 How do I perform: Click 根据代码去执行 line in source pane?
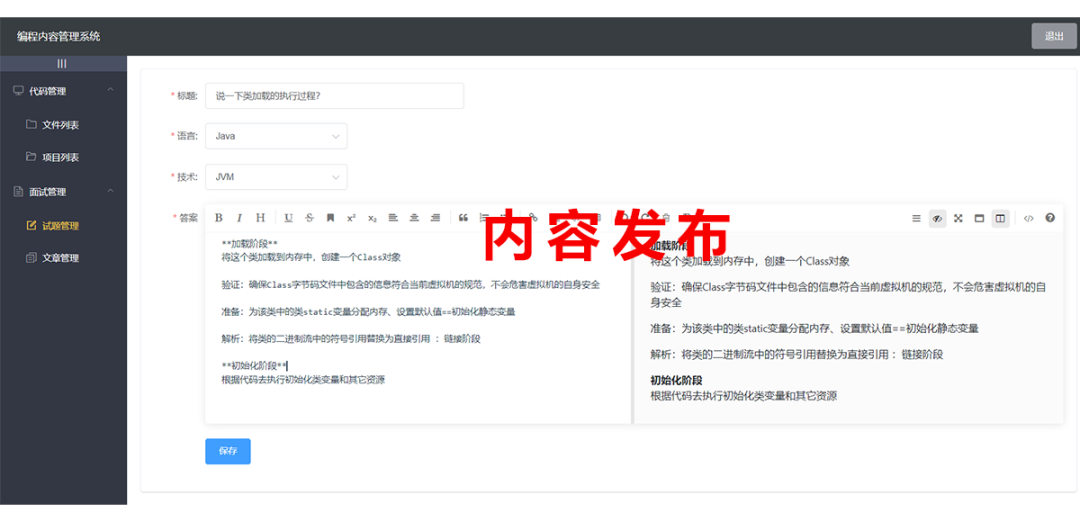click(x=303, y=379)
